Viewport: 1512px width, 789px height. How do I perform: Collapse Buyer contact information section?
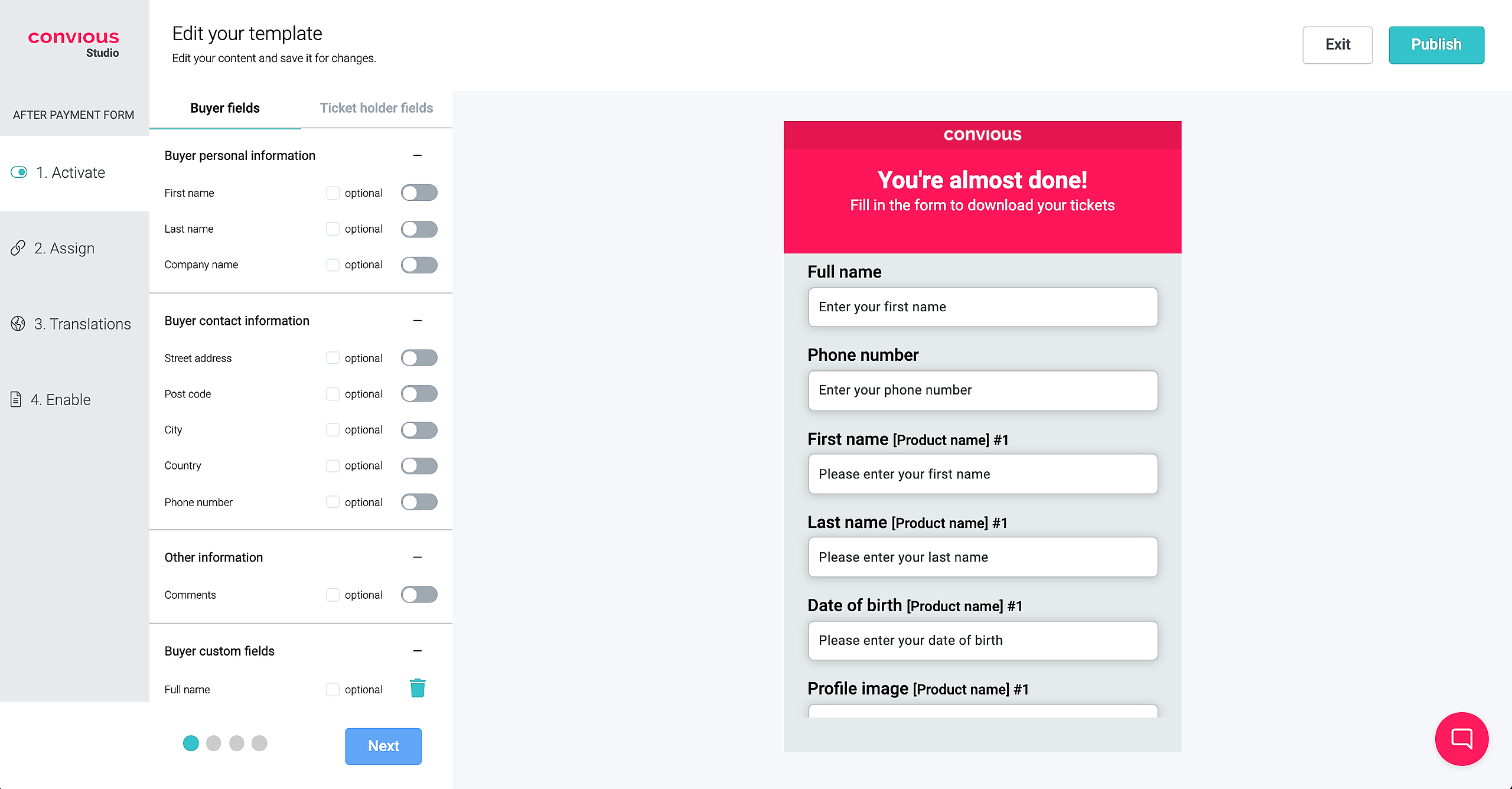(x=418, y=321)
